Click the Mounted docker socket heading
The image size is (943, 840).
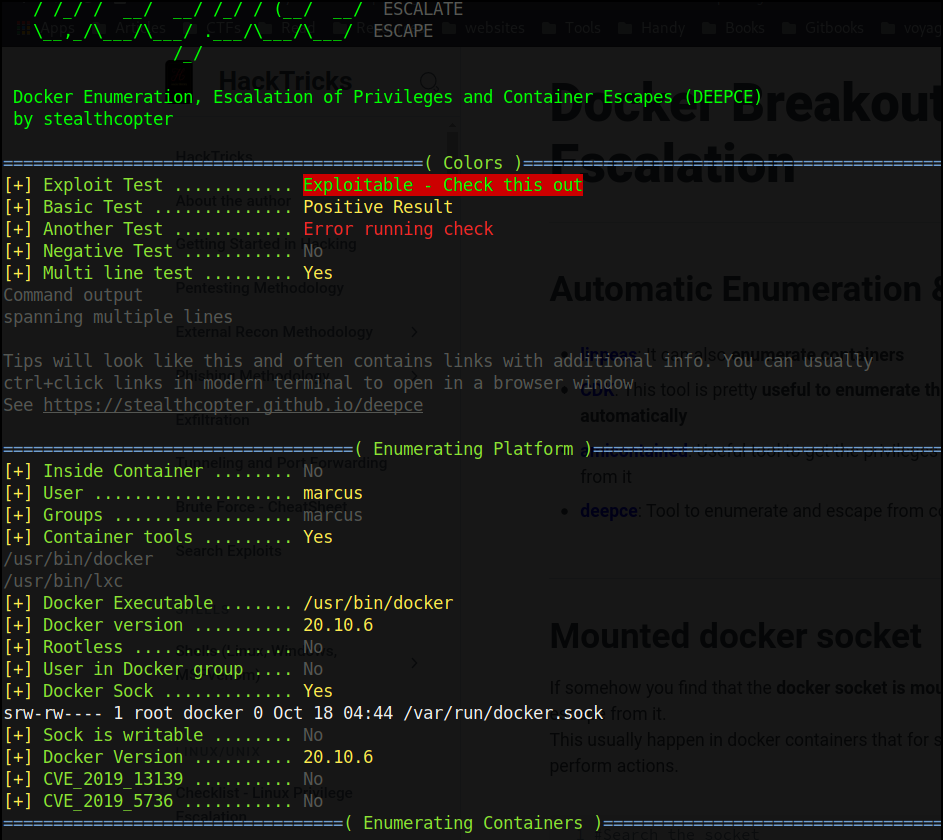click(735, 636)
